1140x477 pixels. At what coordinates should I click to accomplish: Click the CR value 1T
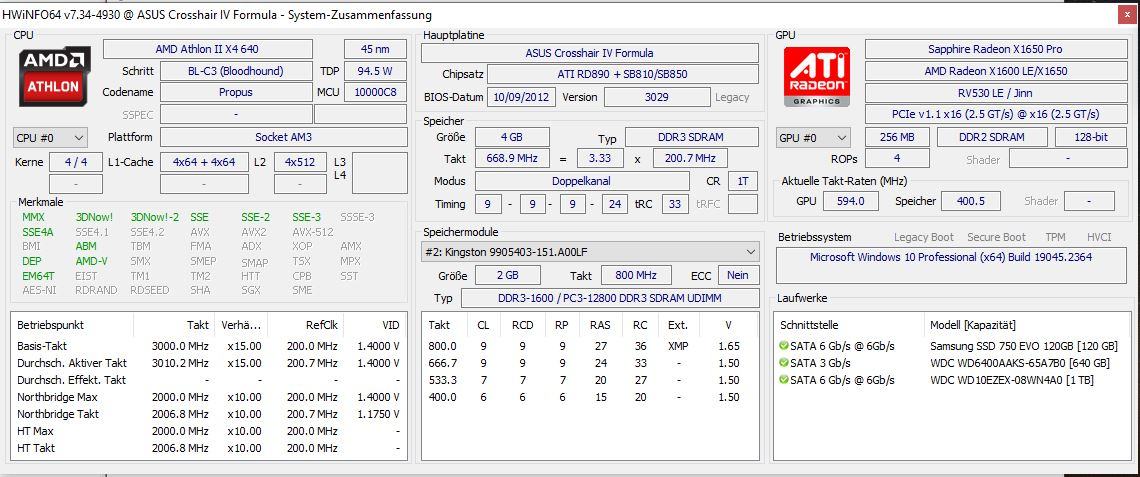(742, 181)
